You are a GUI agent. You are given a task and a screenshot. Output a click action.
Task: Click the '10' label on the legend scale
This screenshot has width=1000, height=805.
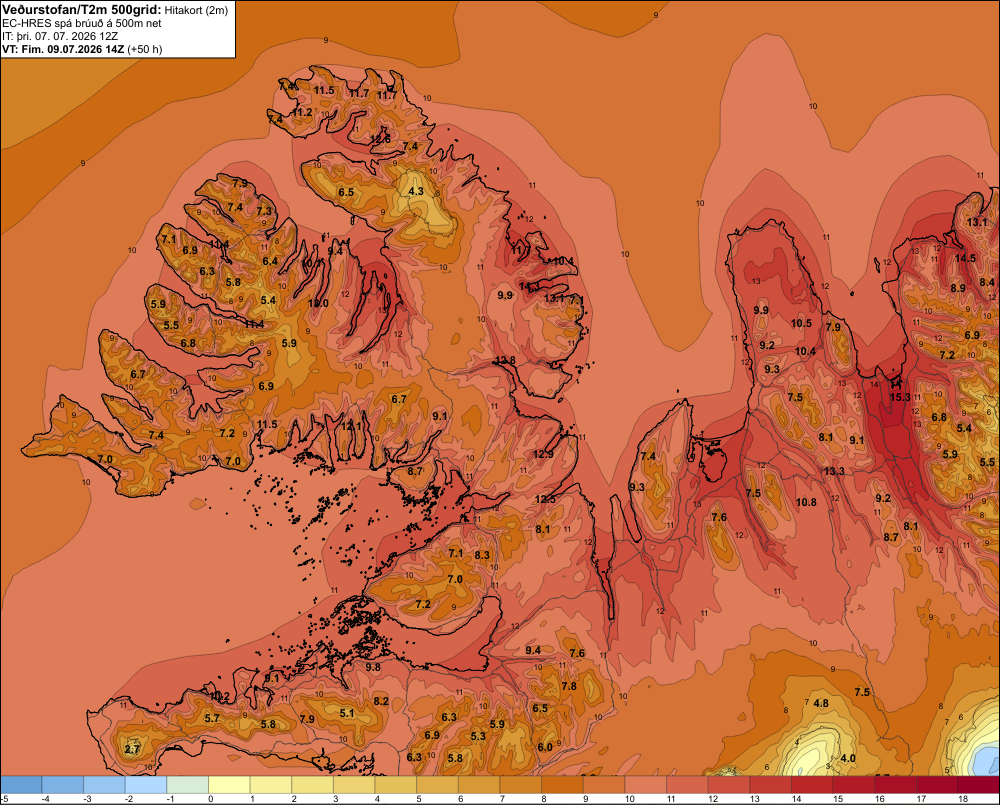tap(629, 799)
